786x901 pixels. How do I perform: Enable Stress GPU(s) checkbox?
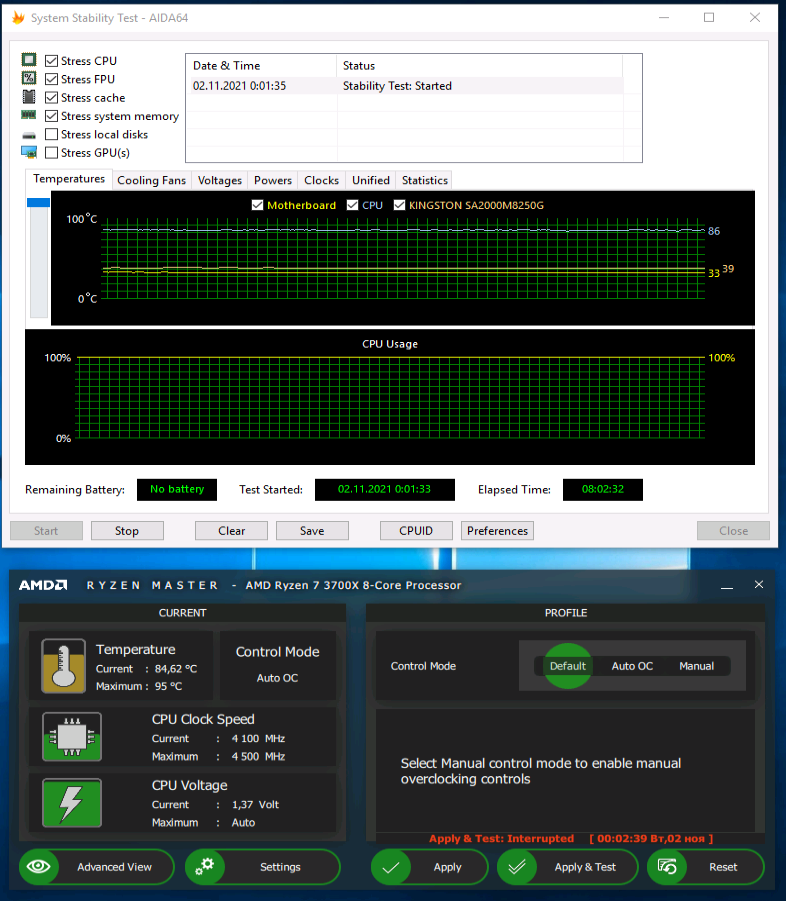[x=51, y=152]
